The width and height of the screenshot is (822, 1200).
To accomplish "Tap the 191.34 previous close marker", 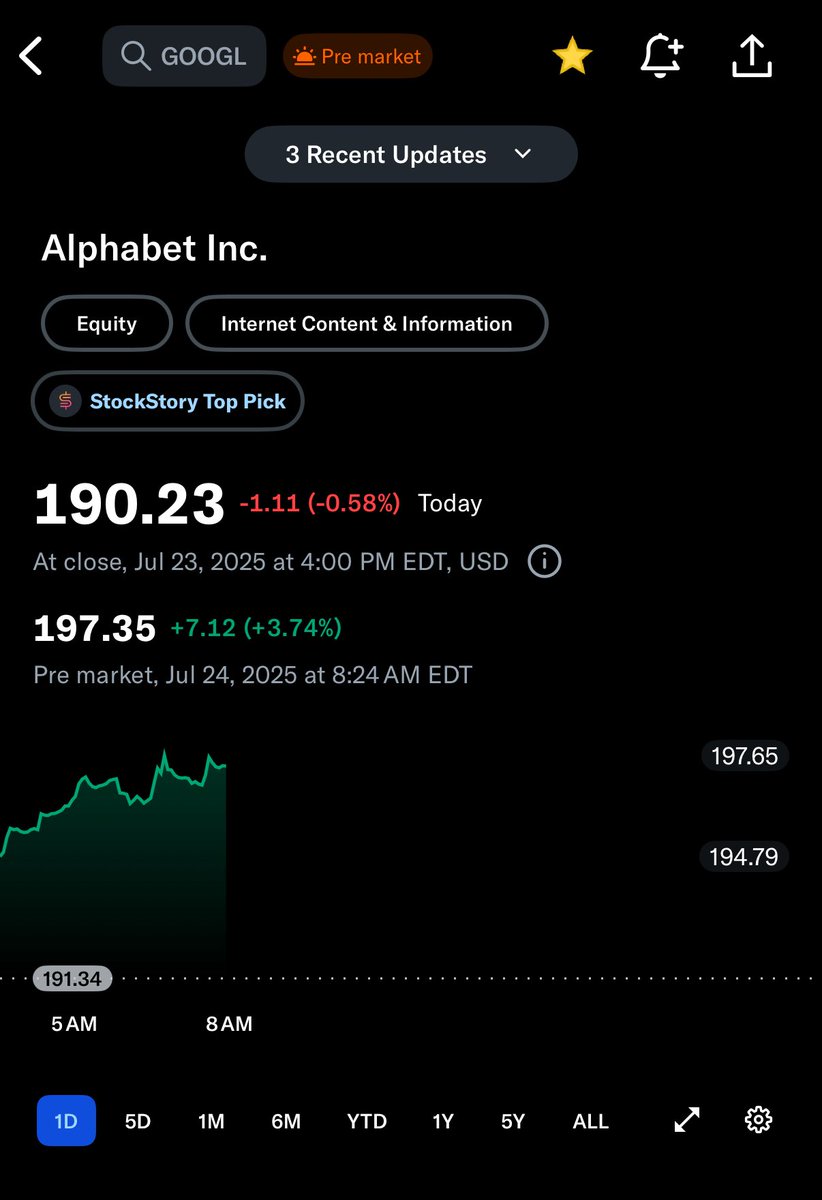I will click(x=72, y=979).
